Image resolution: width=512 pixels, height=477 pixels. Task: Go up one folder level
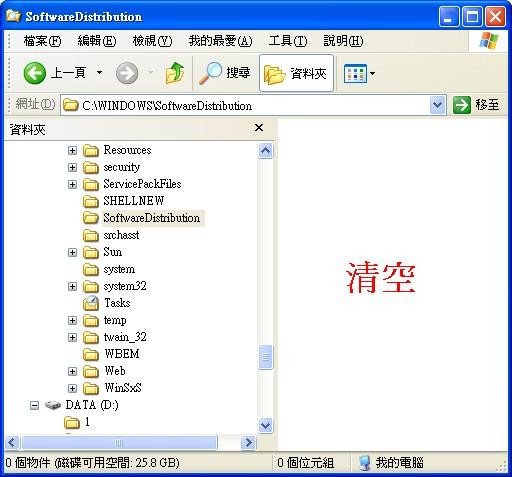coord(175,73)
